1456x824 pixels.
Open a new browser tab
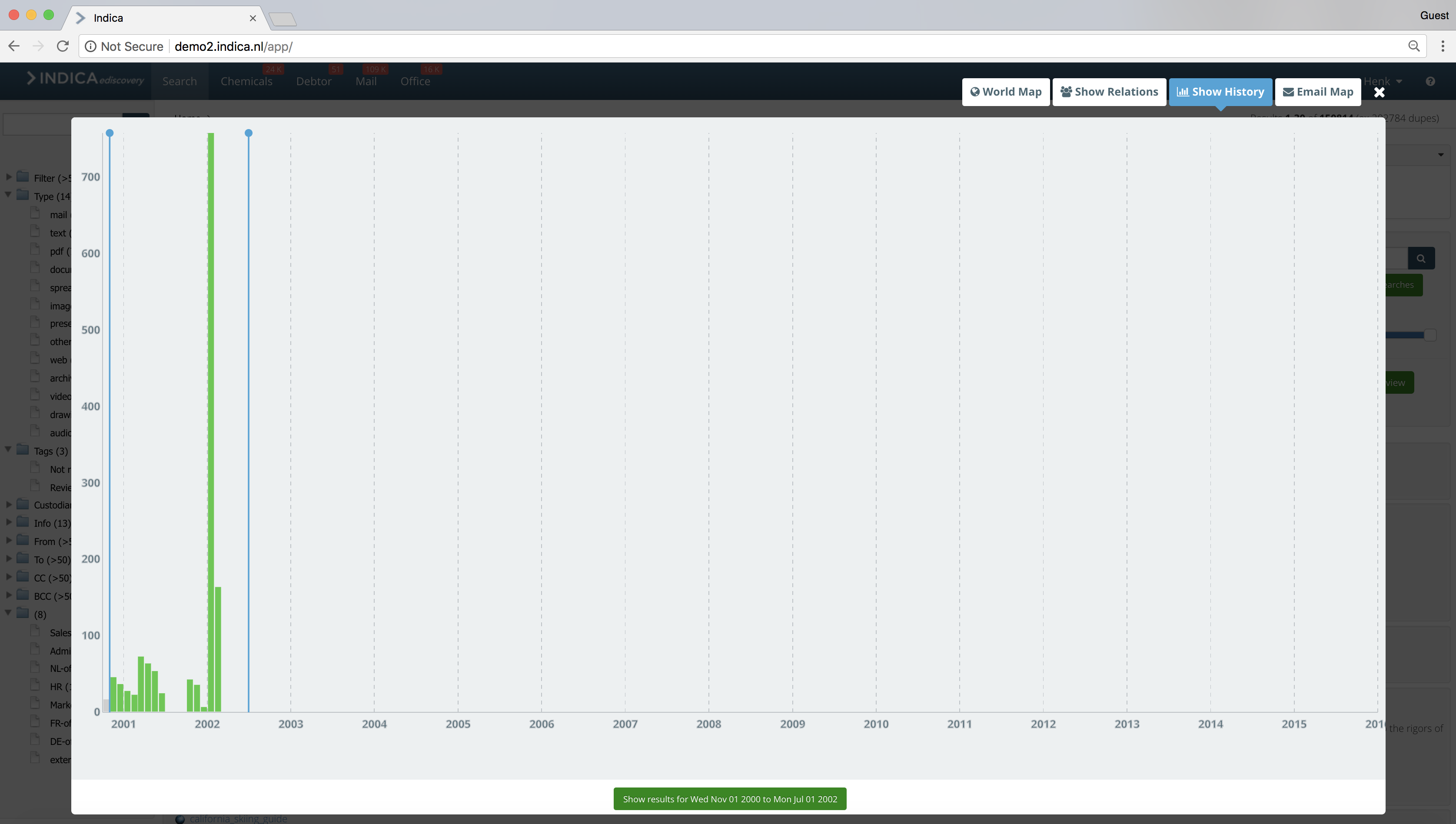pos(283,19)
